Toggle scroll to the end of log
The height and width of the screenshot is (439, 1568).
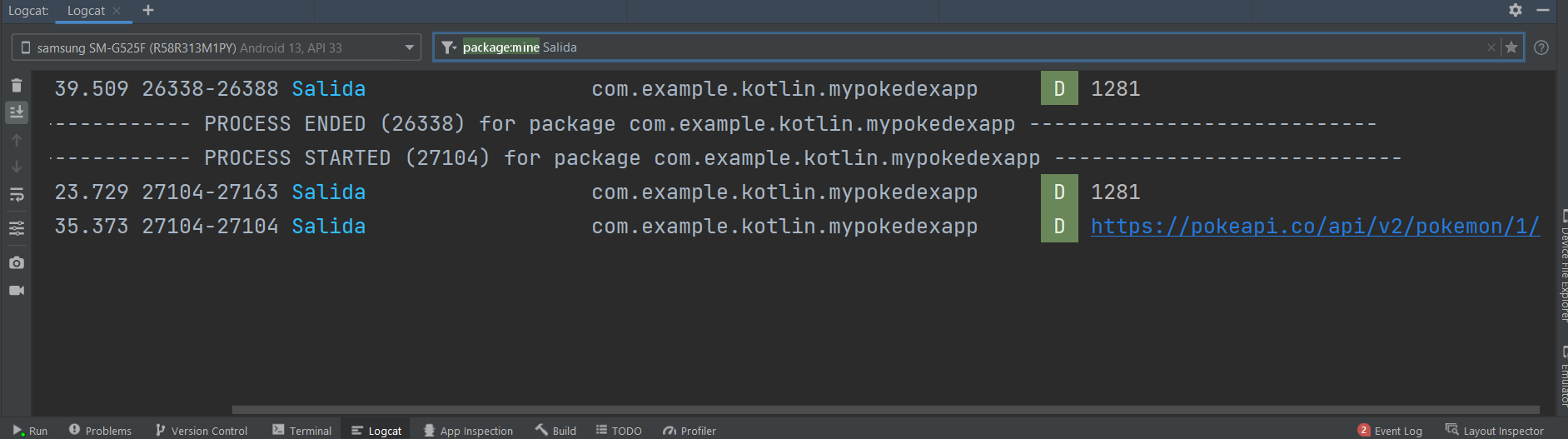[17, 112]
